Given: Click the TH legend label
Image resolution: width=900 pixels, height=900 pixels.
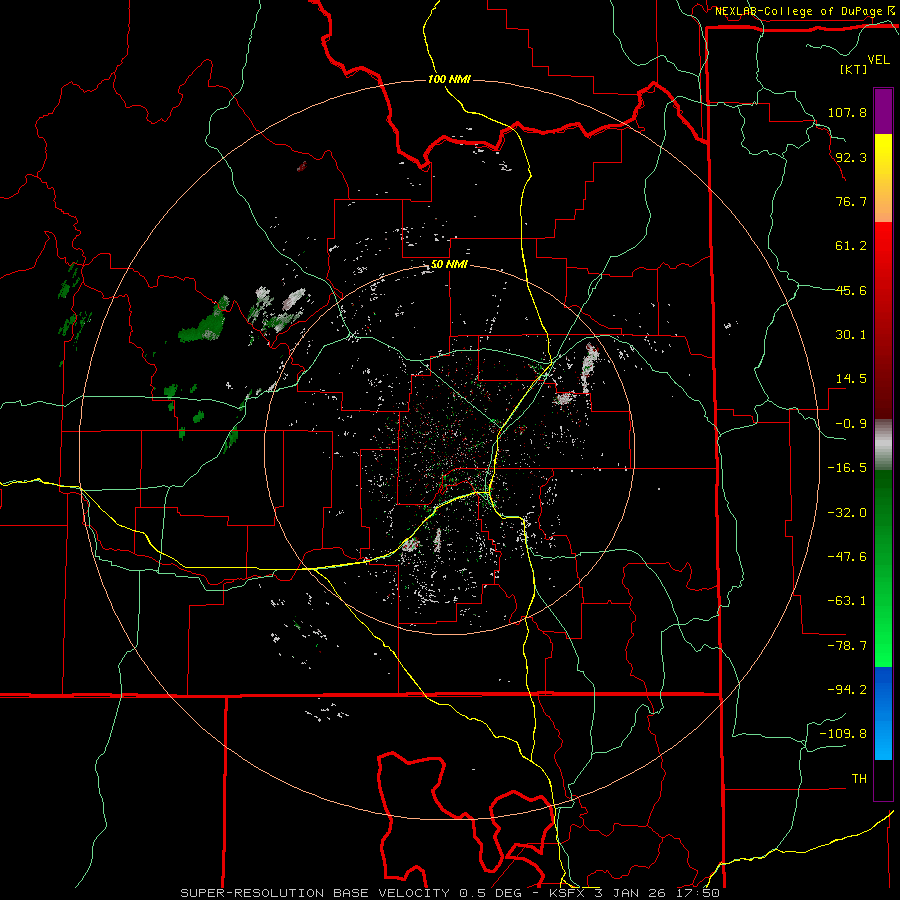Looking at the screenshot, I should [859, 779].
